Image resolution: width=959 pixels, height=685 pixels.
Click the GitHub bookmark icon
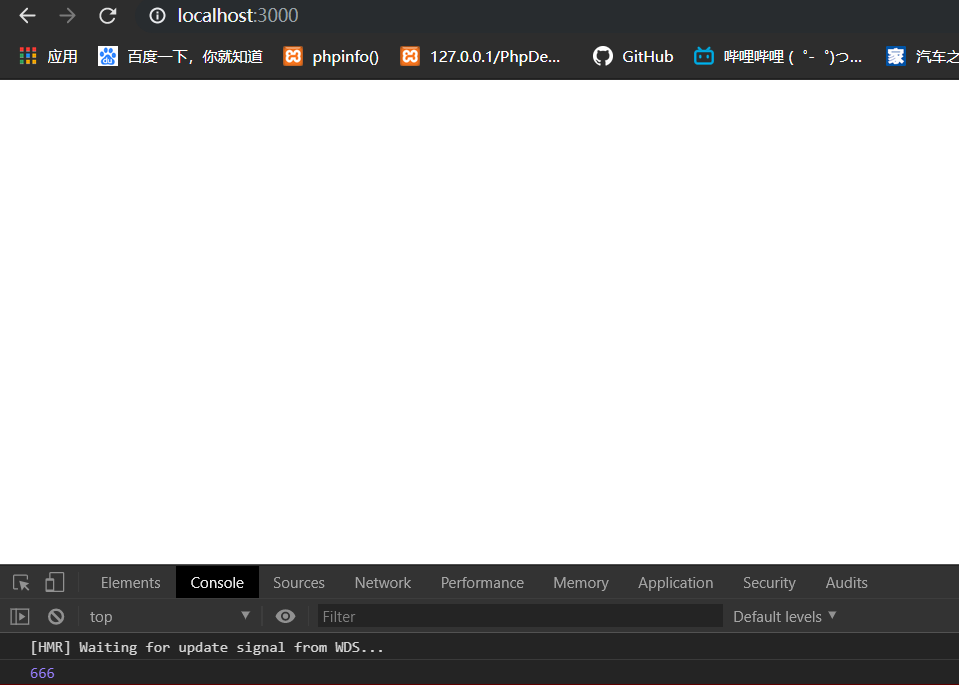[x=602, y=56]
